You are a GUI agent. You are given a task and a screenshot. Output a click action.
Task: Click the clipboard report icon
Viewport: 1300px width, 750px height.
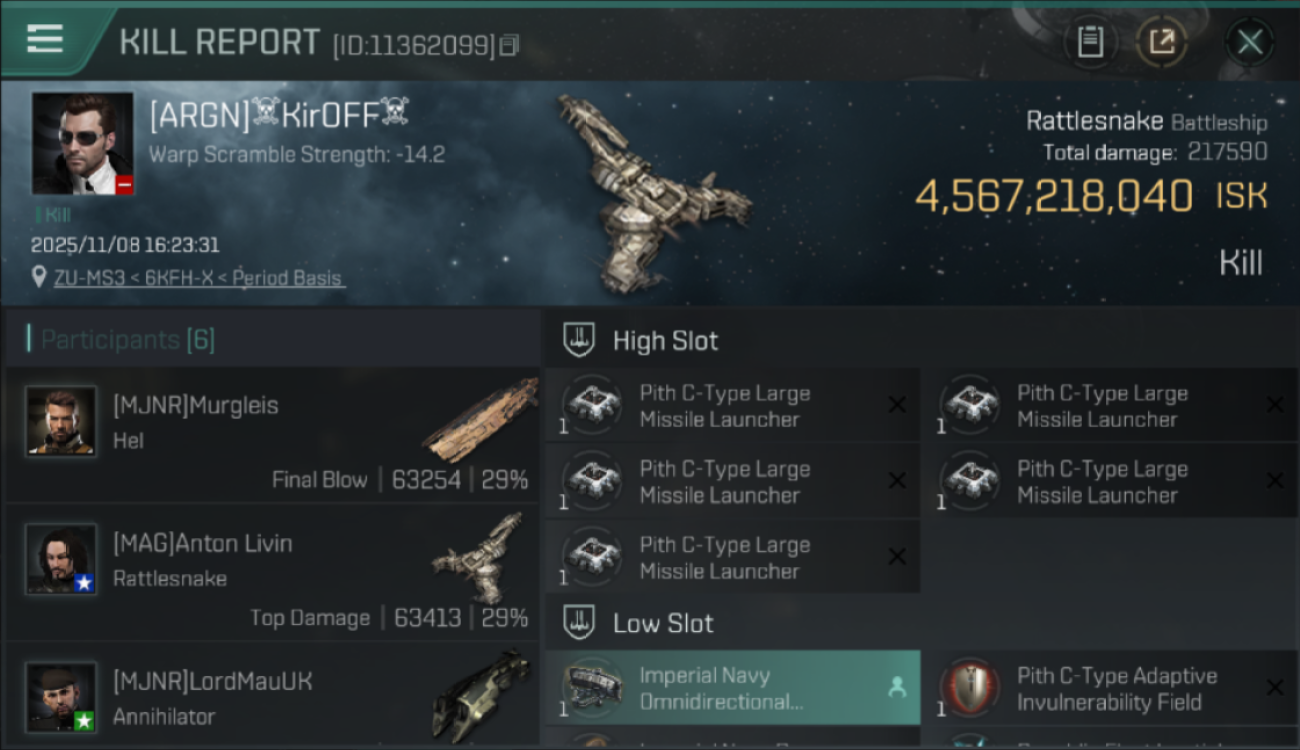click(x=1090, y=42)
